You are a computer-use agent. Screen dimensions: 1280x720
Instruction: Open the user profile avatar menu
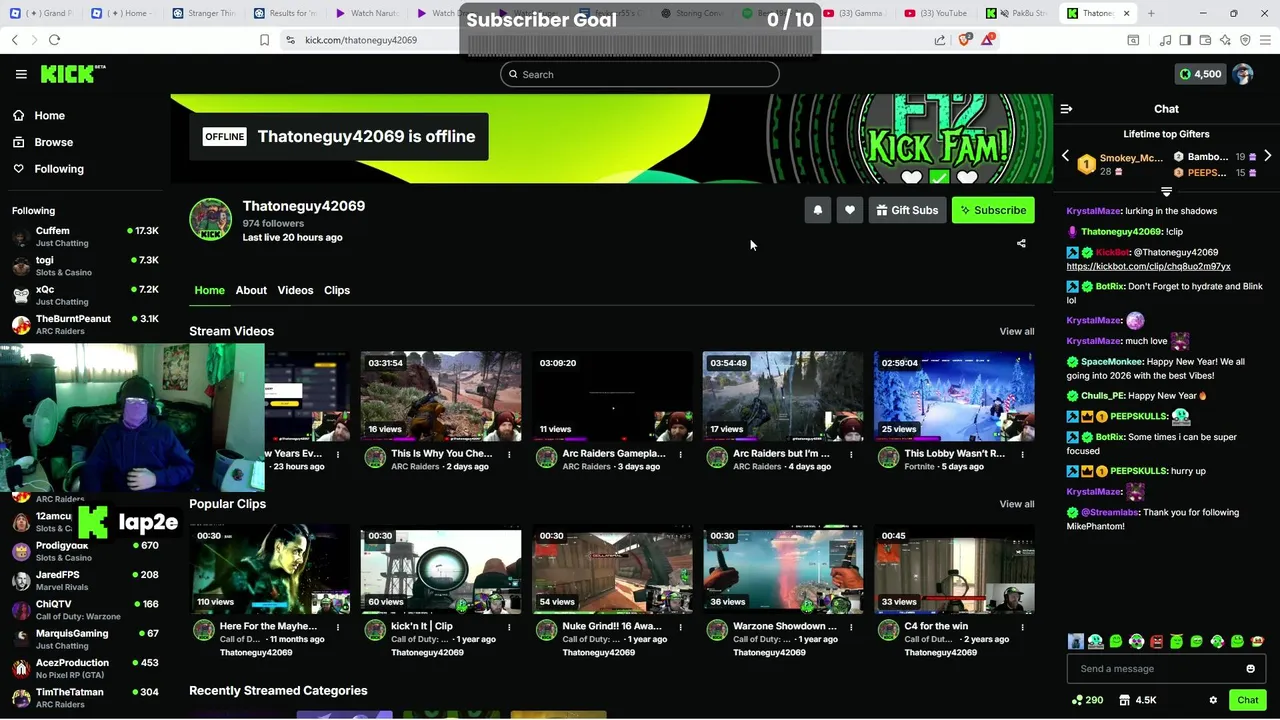[1243, 74]
